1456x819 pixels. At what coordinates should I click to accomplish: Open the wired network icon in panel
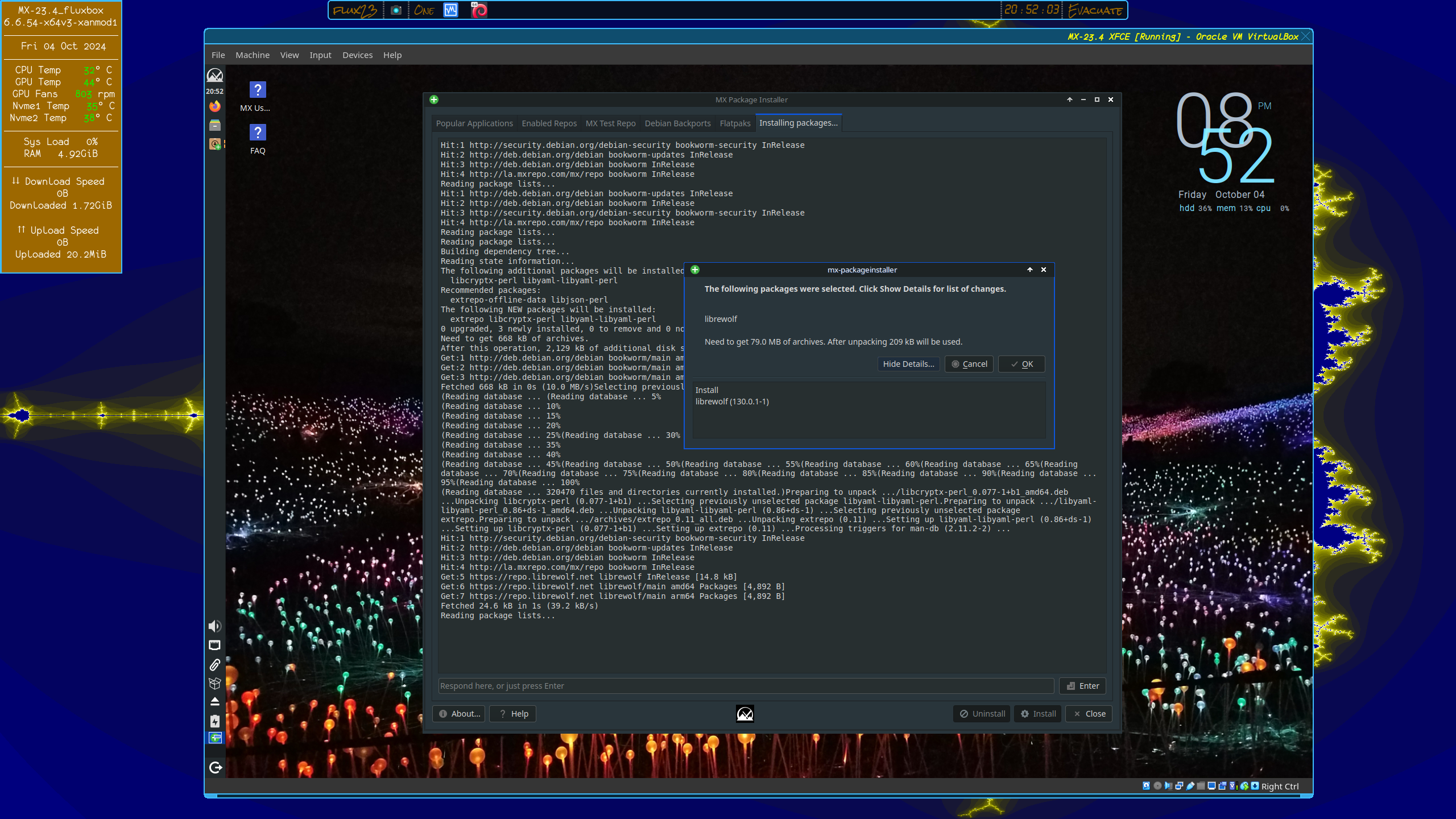pos(215,645)
